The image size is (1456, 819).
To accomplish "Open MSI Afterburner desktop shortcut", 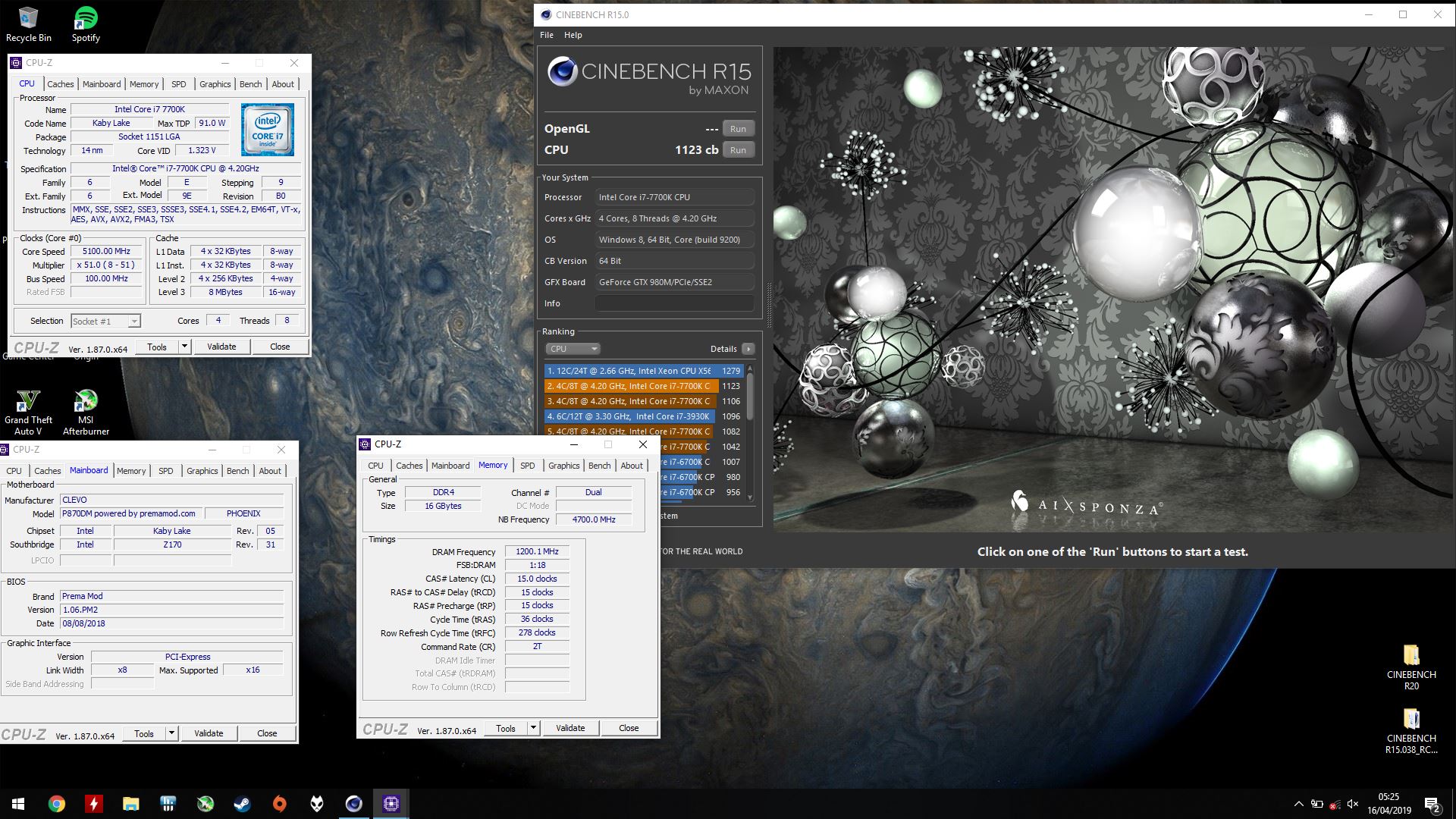I will (86, 413).
